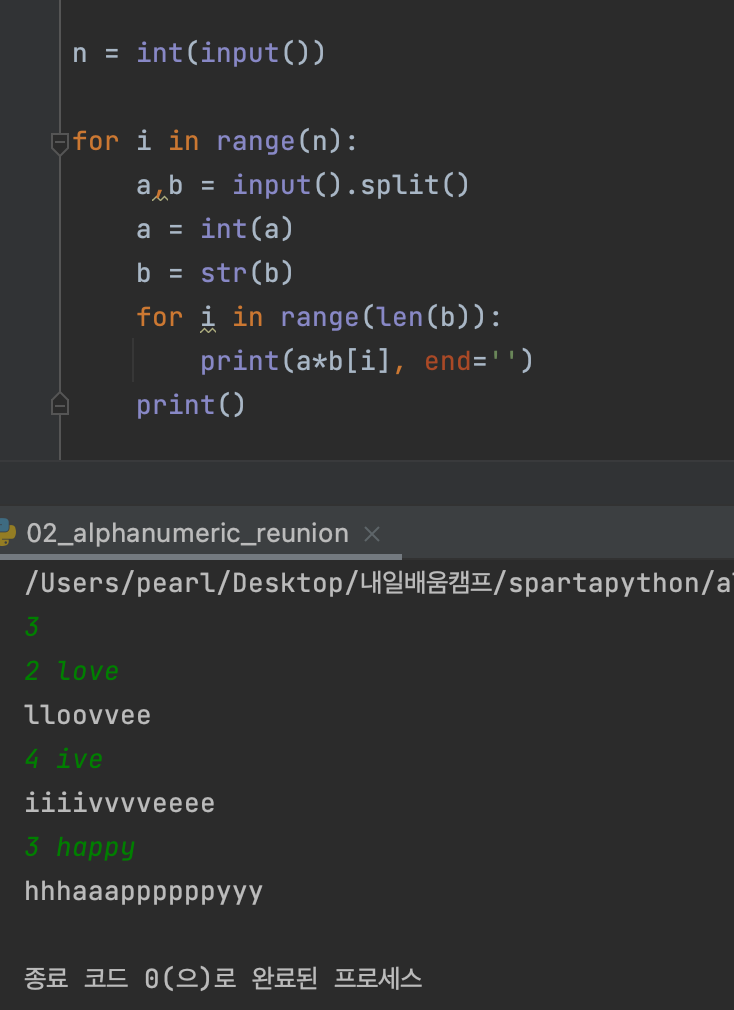The width and height of the screenshot is (734, 1010).
Task: Click the line a = int(a)
Action: [x=214, y=229]
